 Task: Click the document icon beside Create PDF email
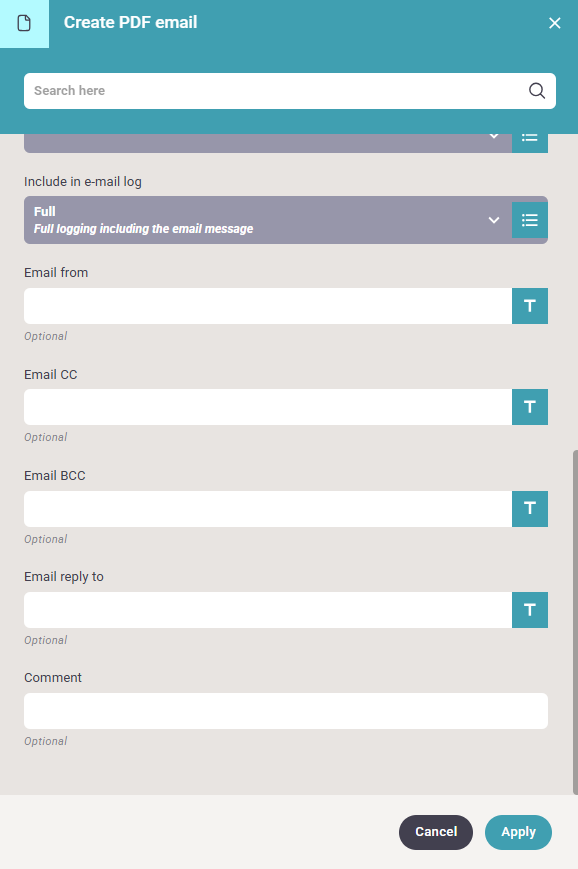[24, 23]
